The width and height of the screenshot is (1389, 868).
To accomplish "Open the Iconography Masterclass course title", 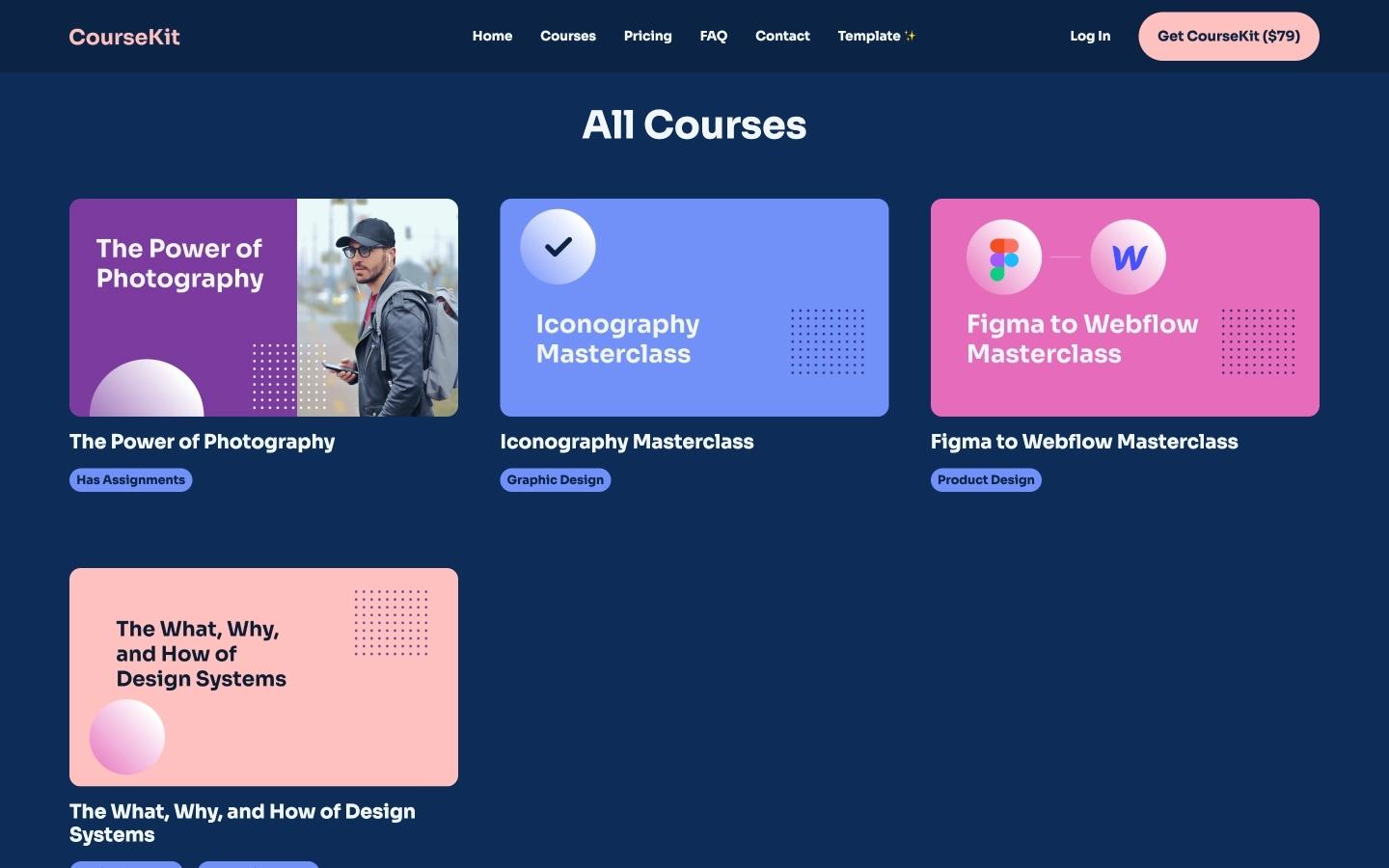I will click(x=627, y=442).
